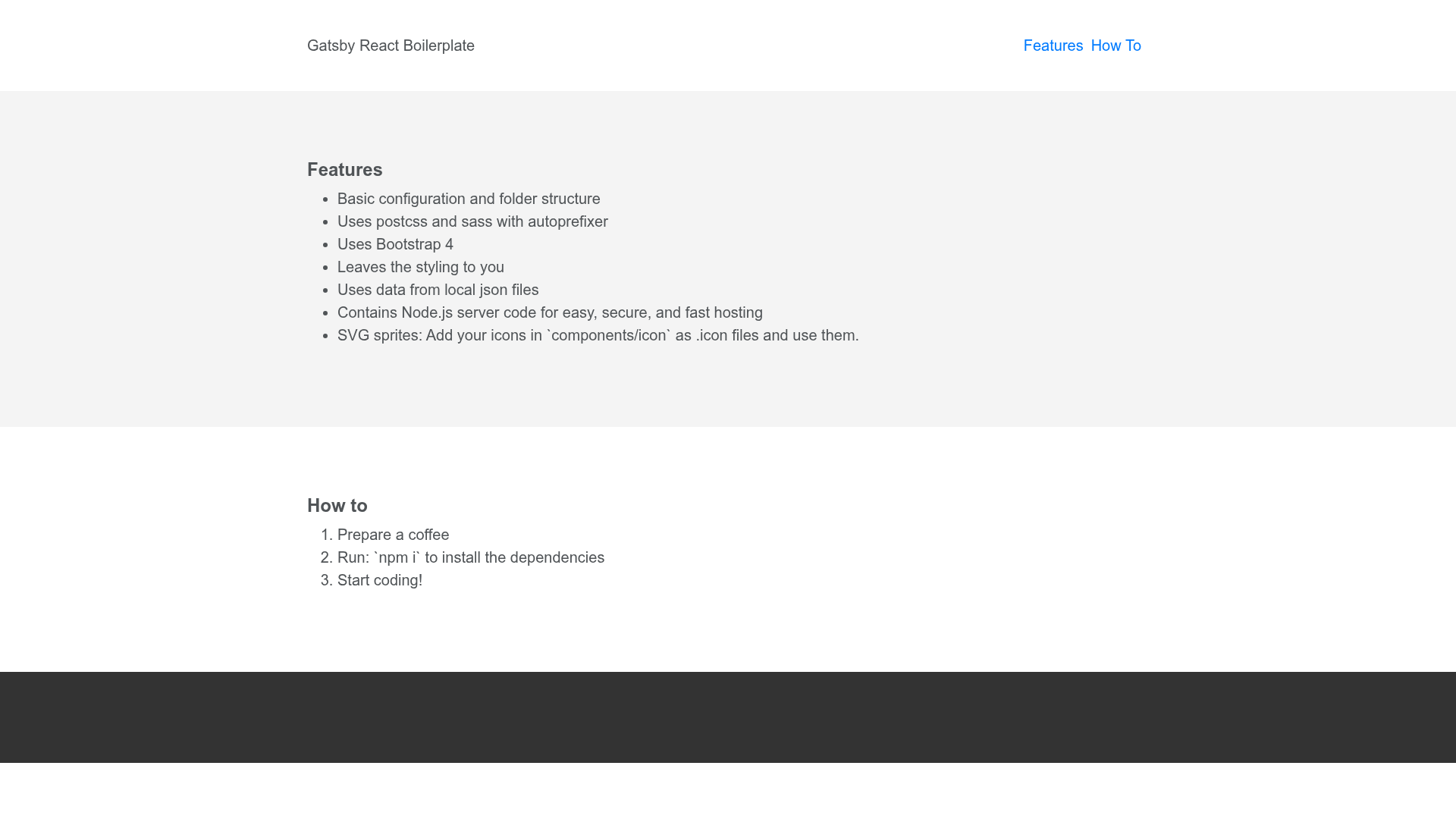Click the Gatsby React Boilerplate site title
Viewport: 1456px width, 819px height.
coord(391,45)
